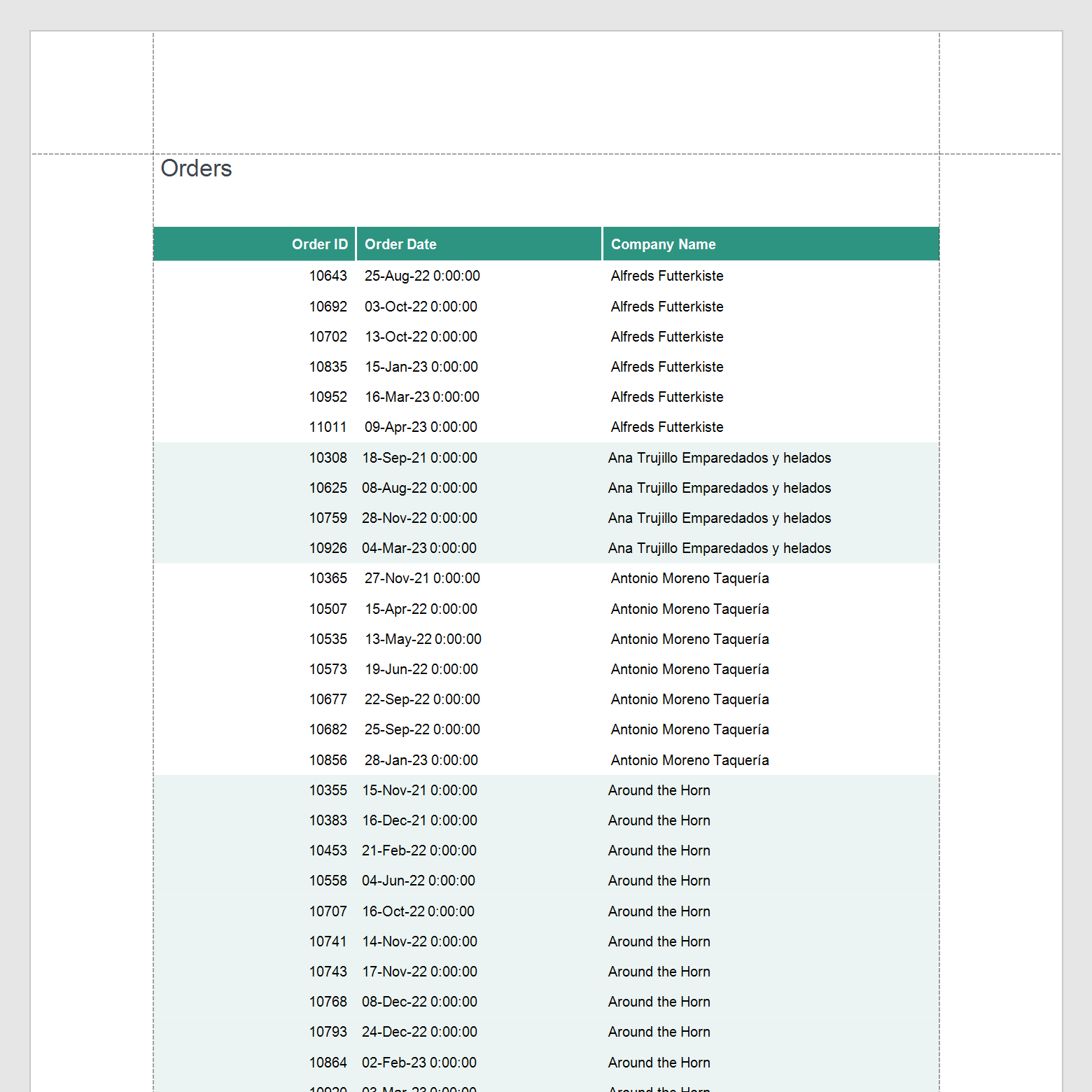Click order date 28-Nov-22 for order 10759
Screen dimensions: 1092x1092
pyautogui.click(x=419, y=518)
